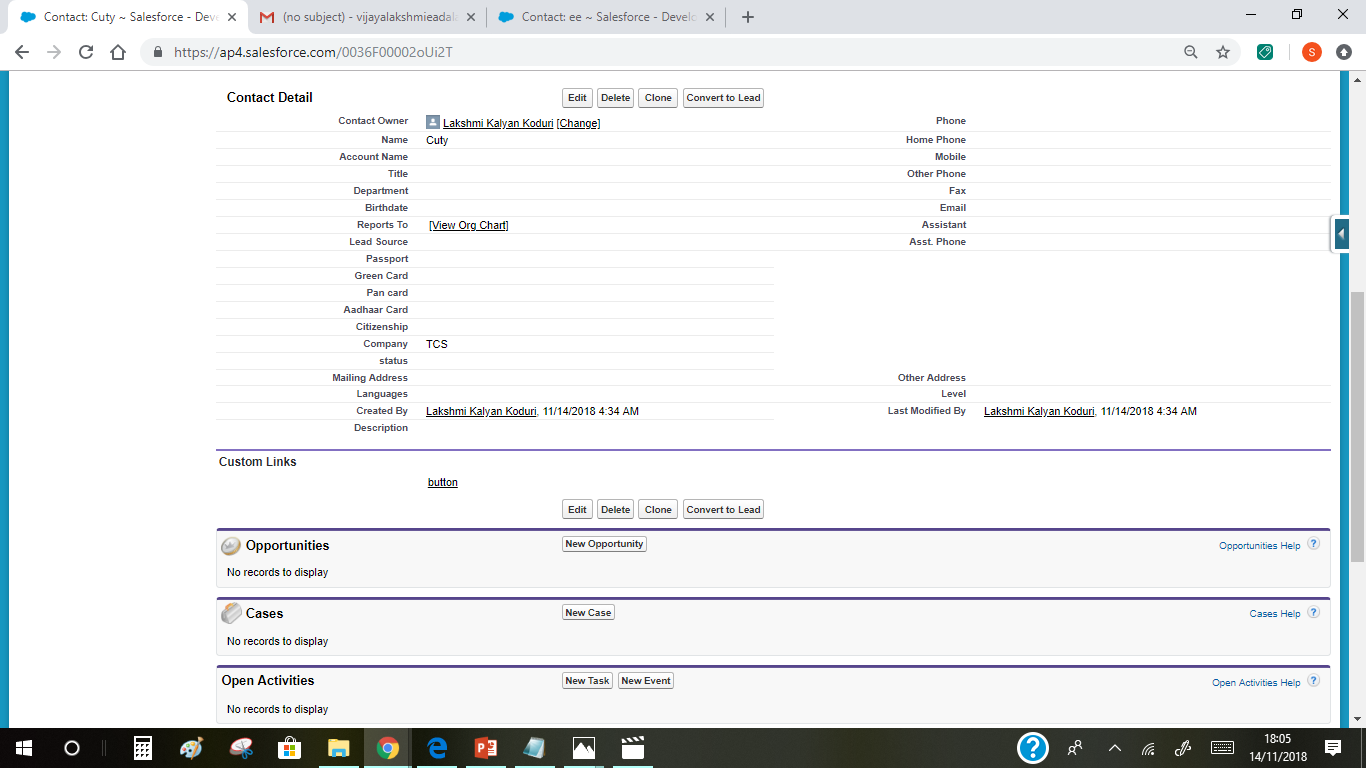Screen dimensions: 1366x768
Task: Click the Name value "Cuty"
Action: 437,141
